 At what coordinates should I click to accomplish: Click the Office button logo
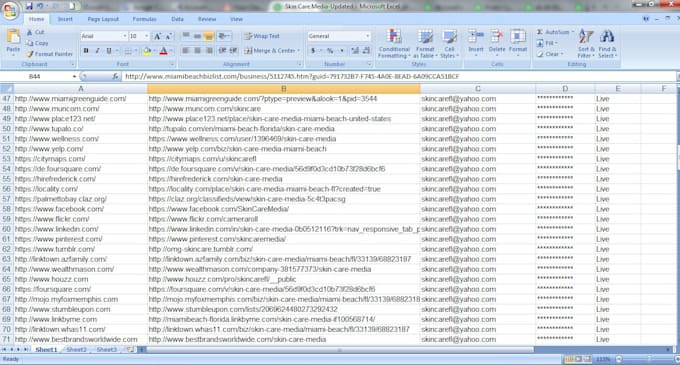pos(10,10)
